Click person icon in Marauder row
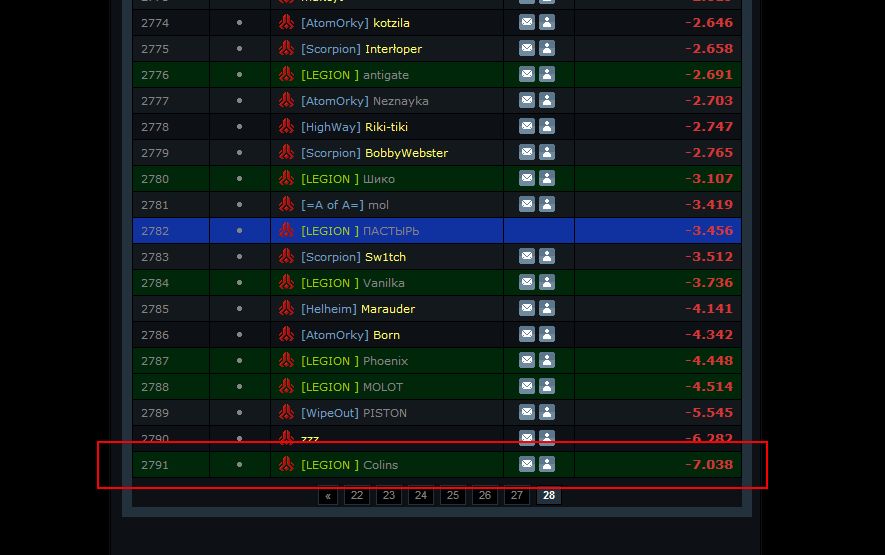885x555 pixels. (x=546, y=308)
